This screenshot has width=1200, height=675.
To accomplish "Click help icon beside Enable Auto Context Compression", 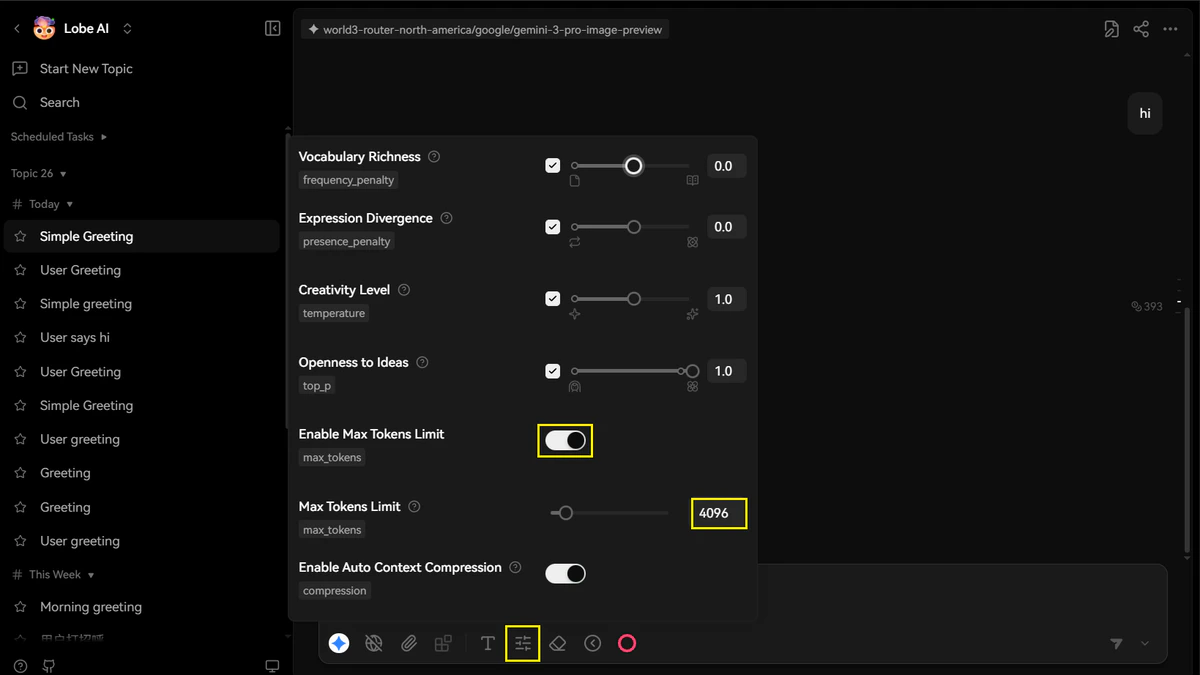I will tap(515, 567).
